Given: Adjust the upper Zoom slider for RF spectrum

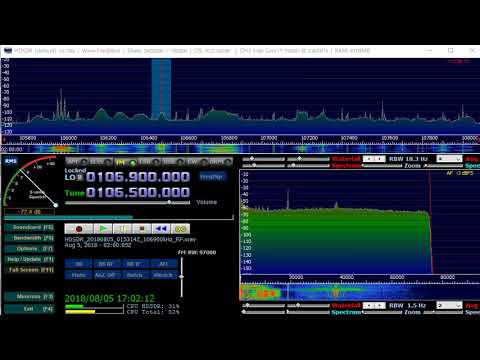Looking at the screenshot, I should 382,166.
